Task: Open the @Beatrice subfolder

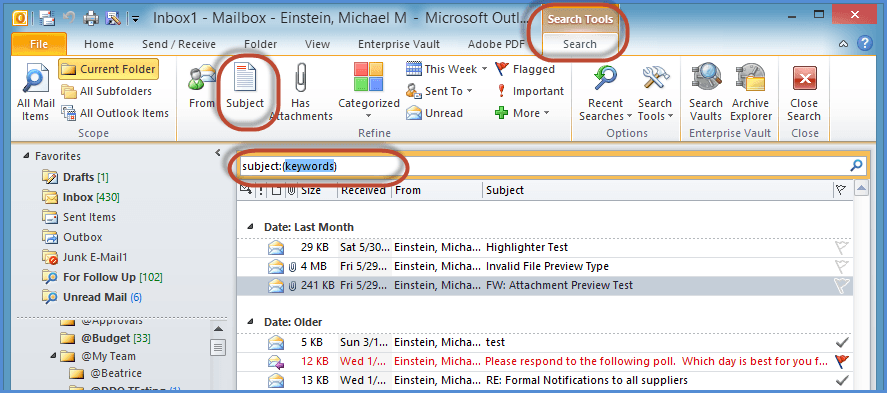Action: [x=105, y=374]
